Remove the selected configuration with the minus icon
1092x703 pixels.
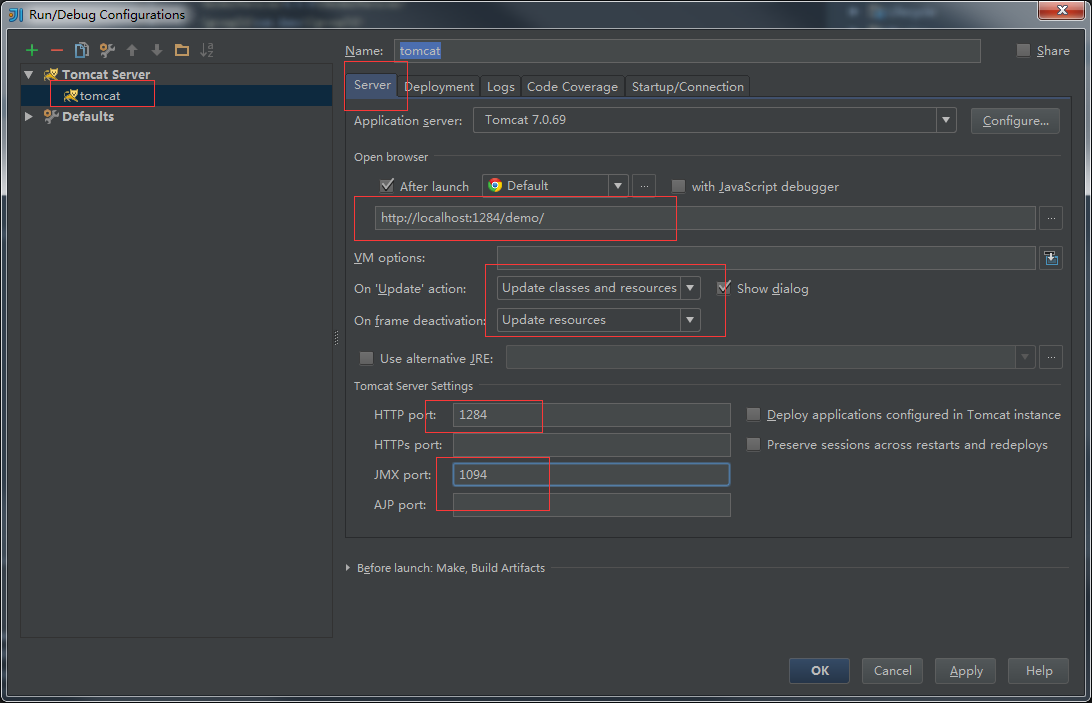(x=57, y=50)
